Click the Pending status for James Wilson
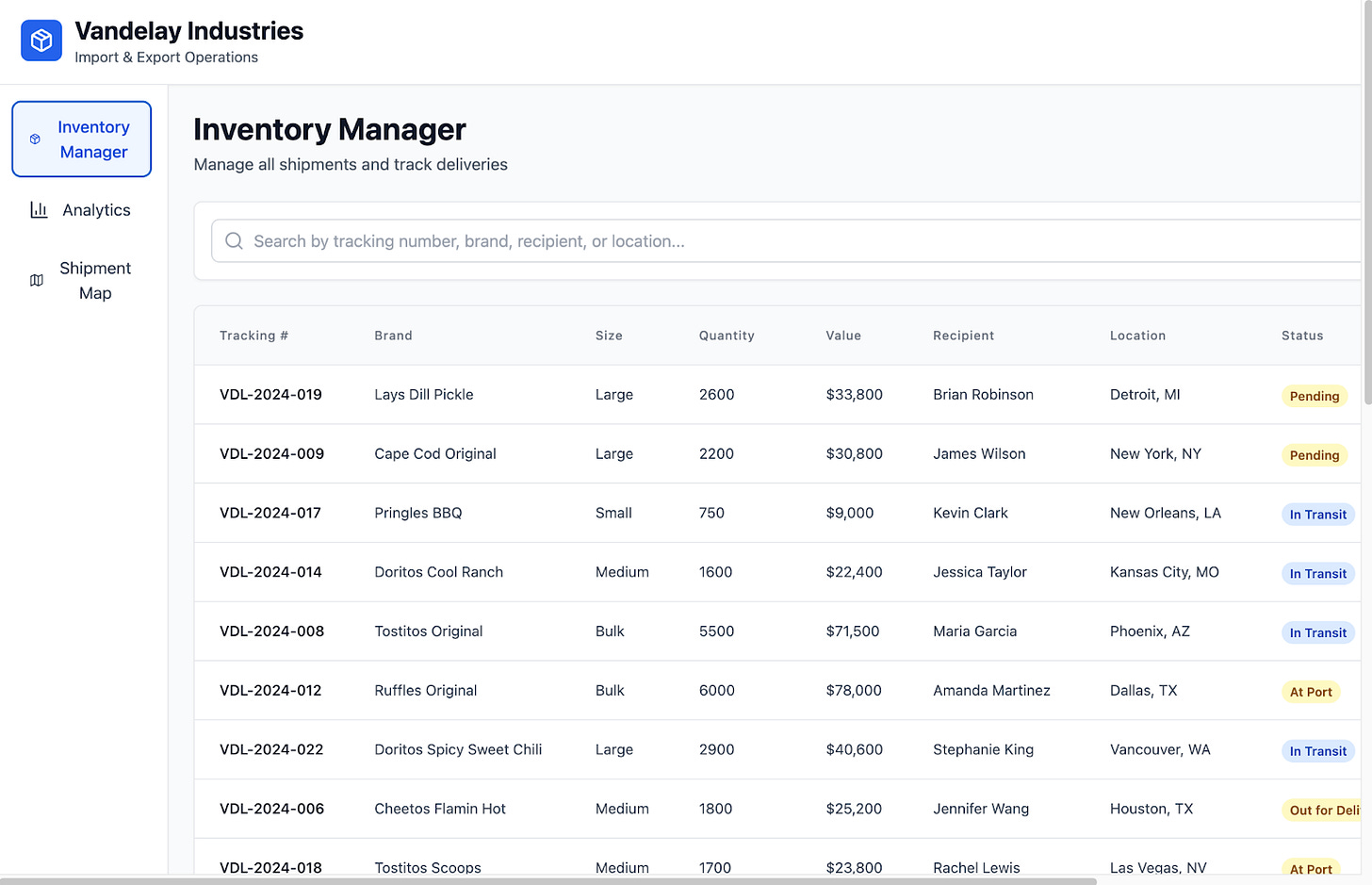Screen dimensions: 1372x885 click(1315, 455)
